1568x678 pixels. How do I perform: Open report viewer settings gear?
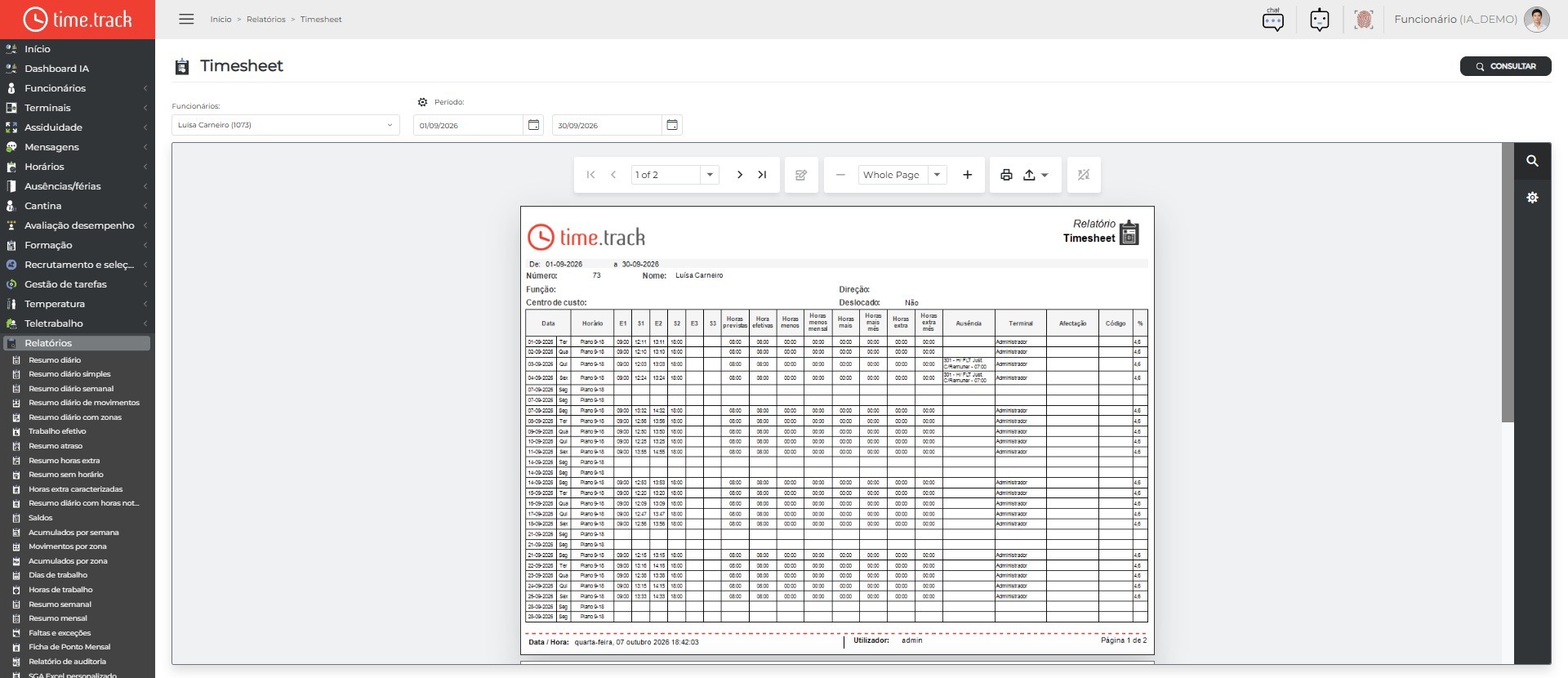click(x=1532, y=198)
